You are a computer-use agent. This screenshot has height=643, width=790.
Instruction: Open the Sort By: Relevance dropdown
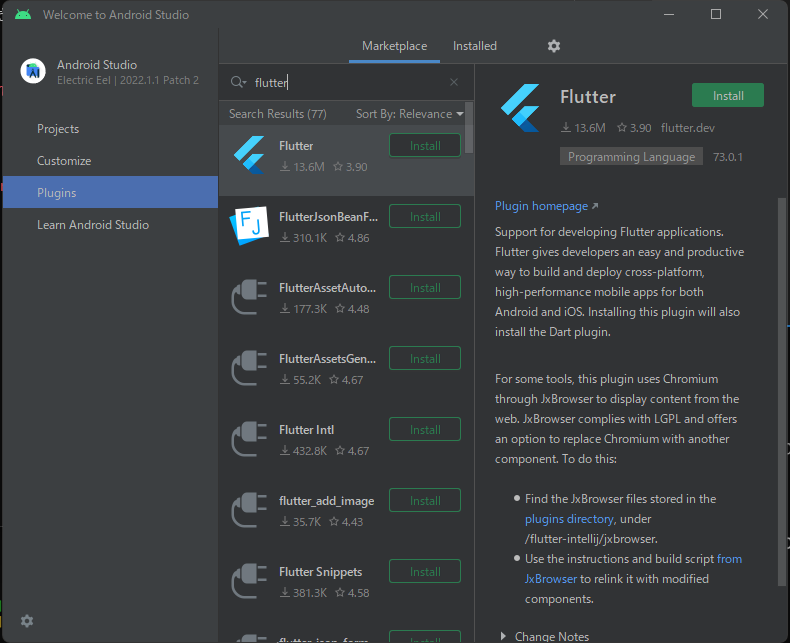(x=410, y=114)
